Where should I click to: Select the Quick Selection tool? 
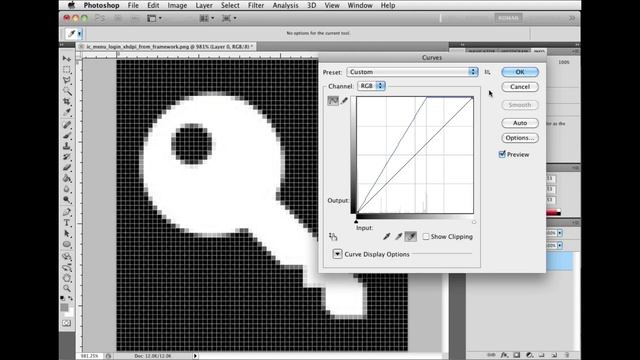point(67,91)
